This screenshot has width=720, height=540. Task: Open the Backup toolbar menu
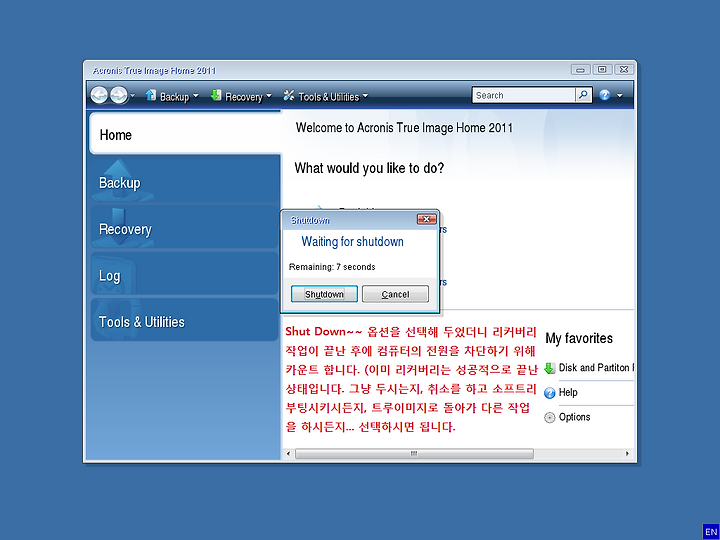(x=172, y=96)
